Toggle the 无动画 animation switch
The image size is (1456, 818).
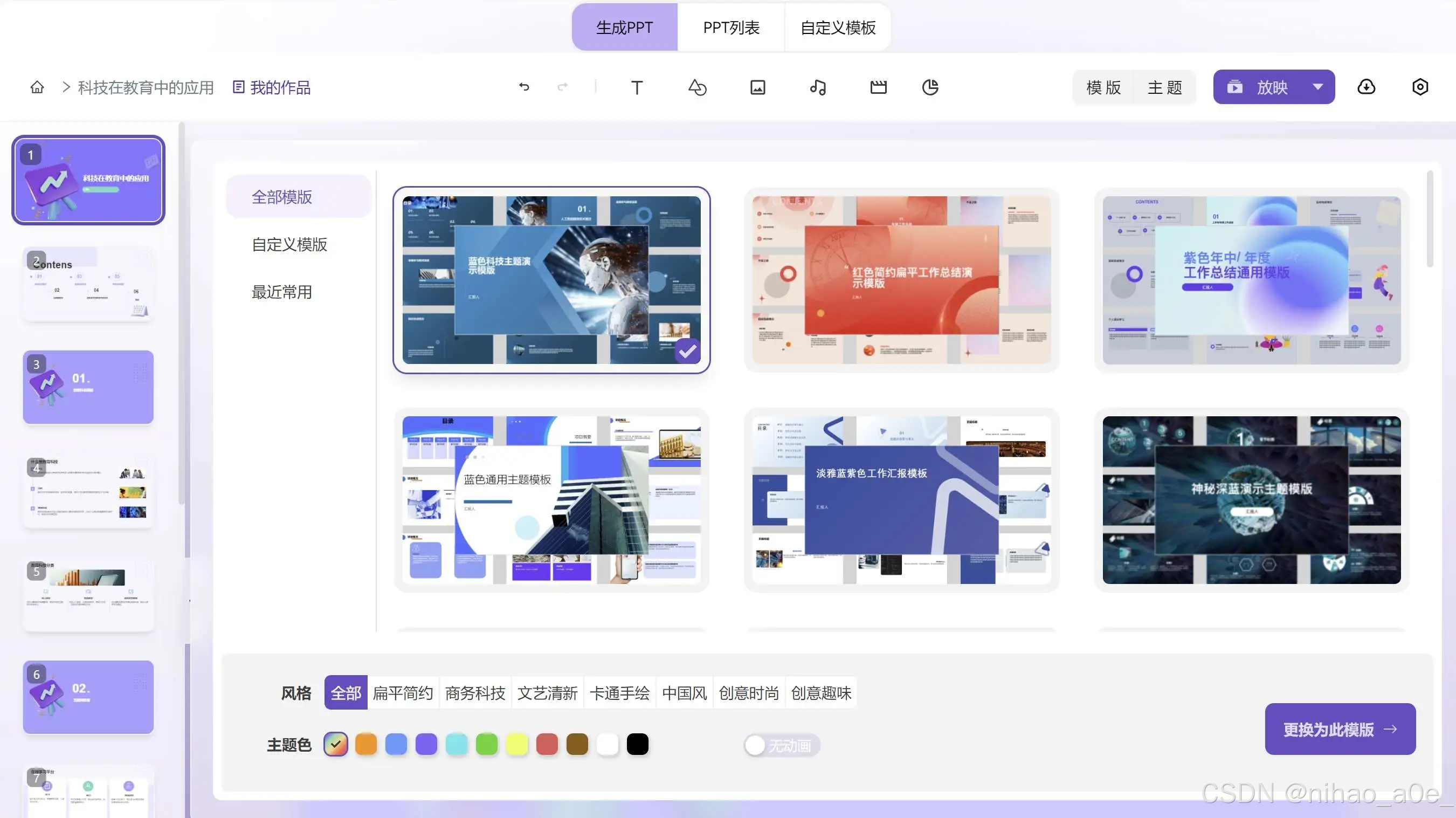click(781, 745)
